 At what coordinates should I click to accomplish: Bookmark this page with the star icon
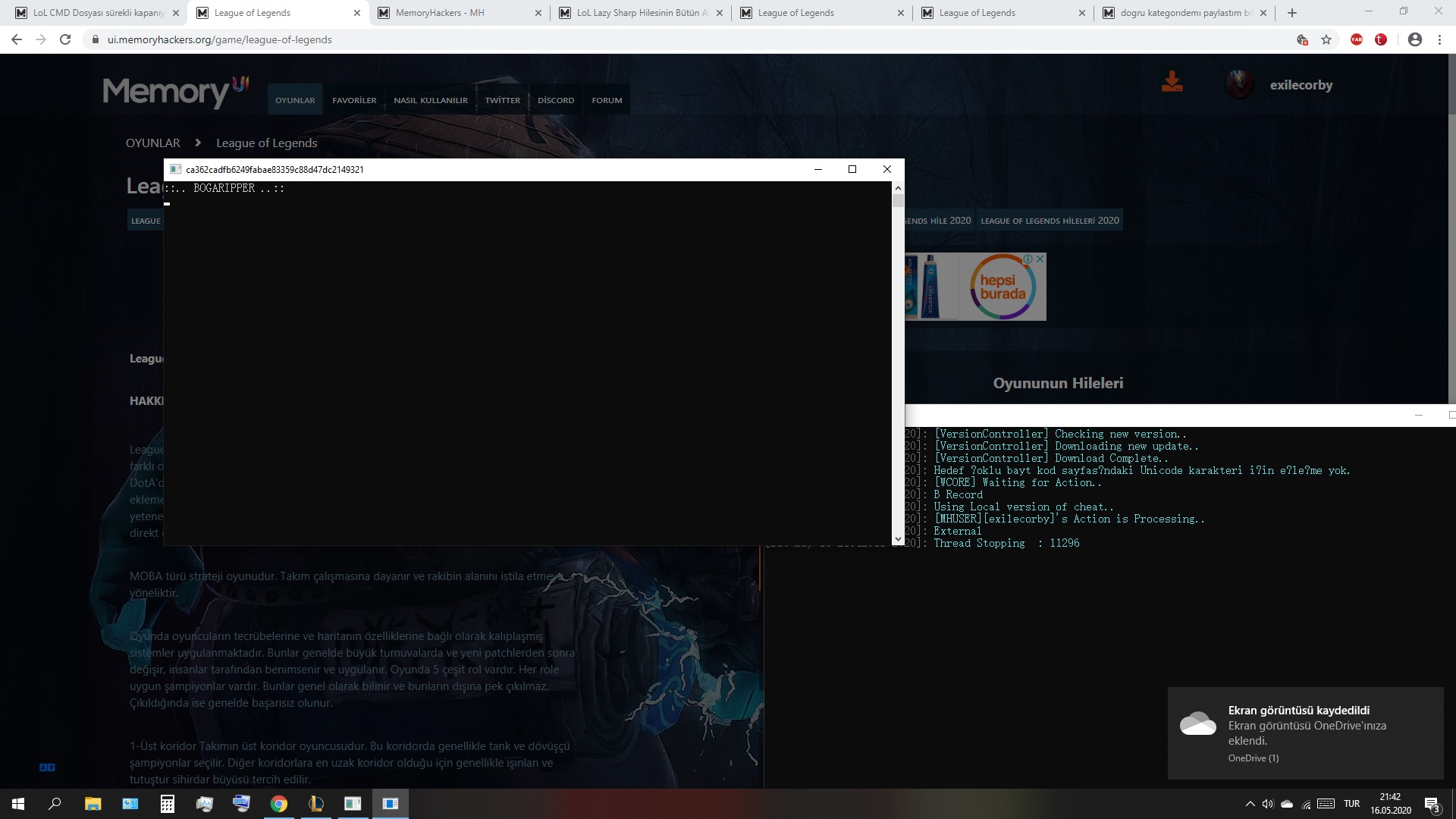point(1326,39)
